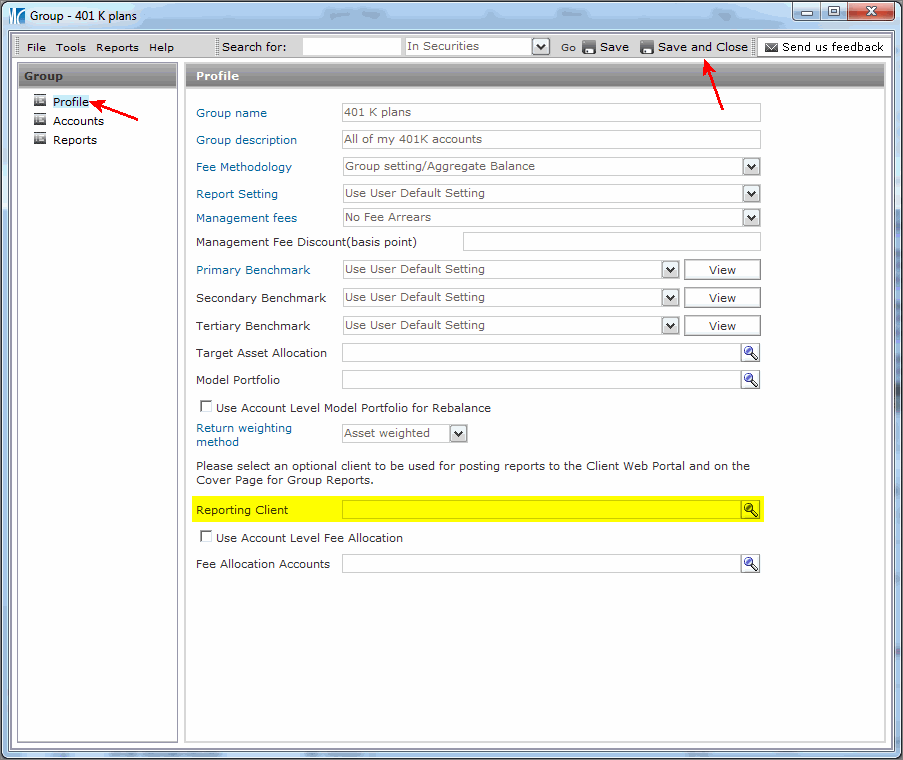Click the Profile tree item icon
Viewport: 903px width, 760px height.
tap(40, 101)
